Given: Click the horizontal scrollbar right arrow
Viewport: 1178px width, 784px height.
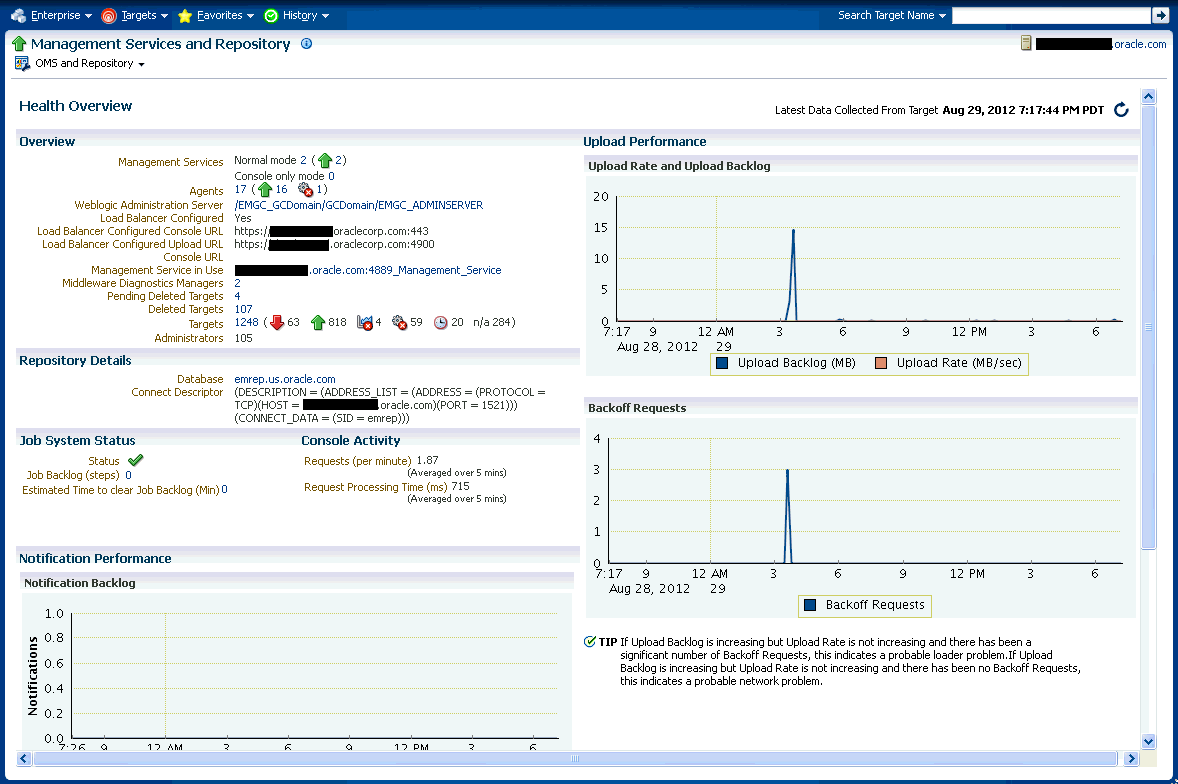Looking at the screenshot, I should [1131, 758].
